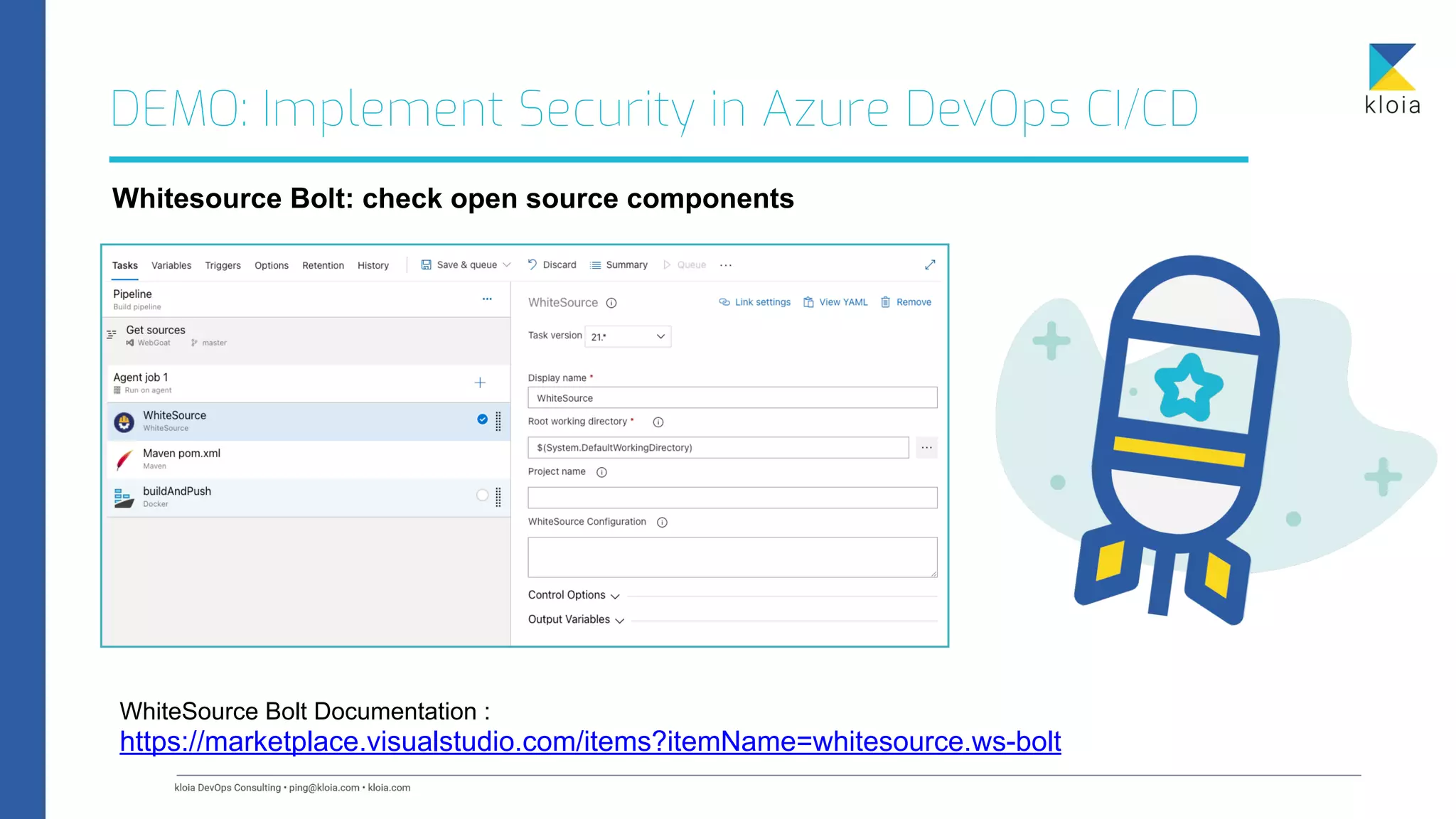Toggle the buildAndPush task selection circle
Image resolution: width=1456 pixels, height=819 pixels.
[483, 496]
